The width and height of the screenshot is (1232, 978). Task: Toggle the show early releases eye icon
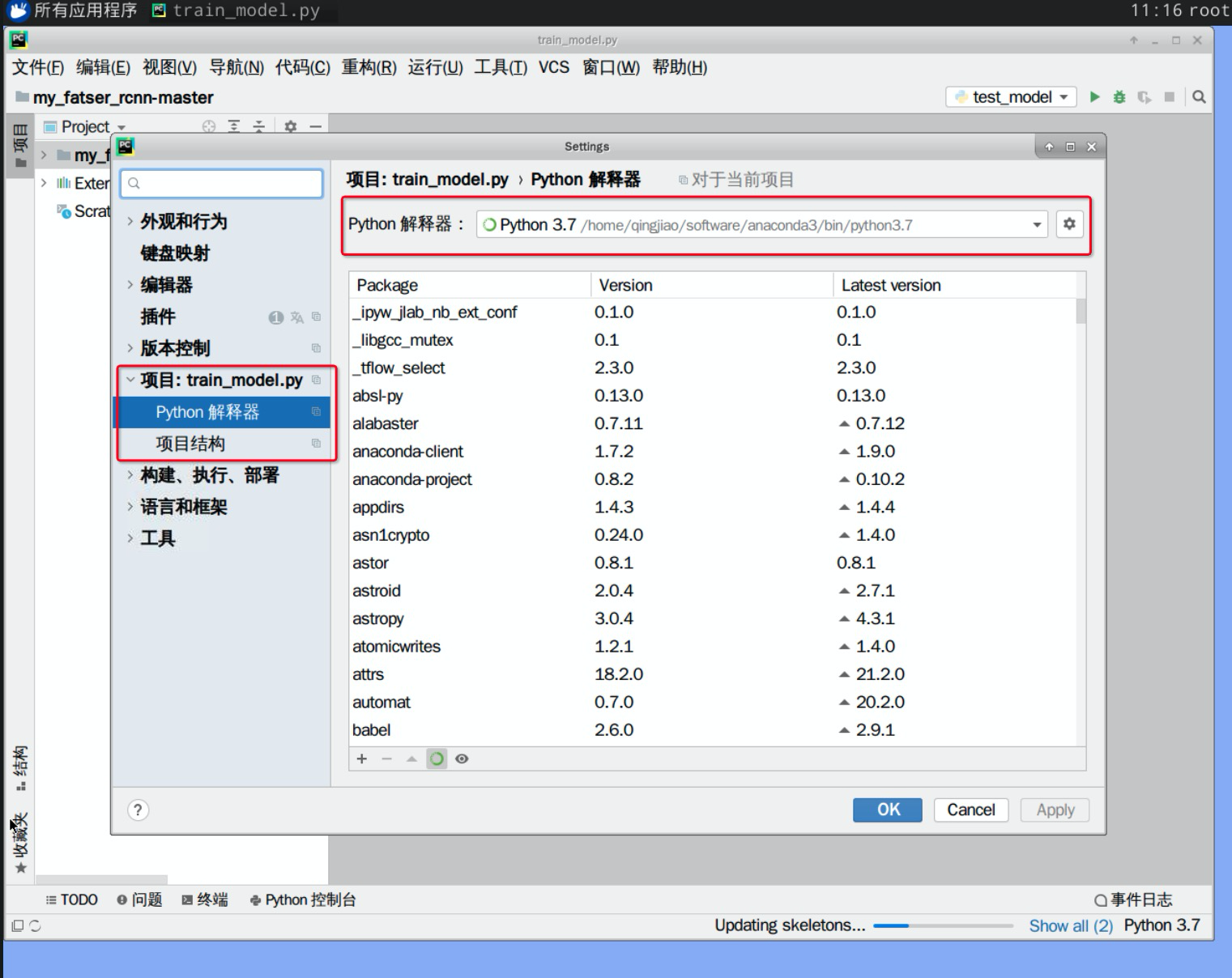pos(462,759)
